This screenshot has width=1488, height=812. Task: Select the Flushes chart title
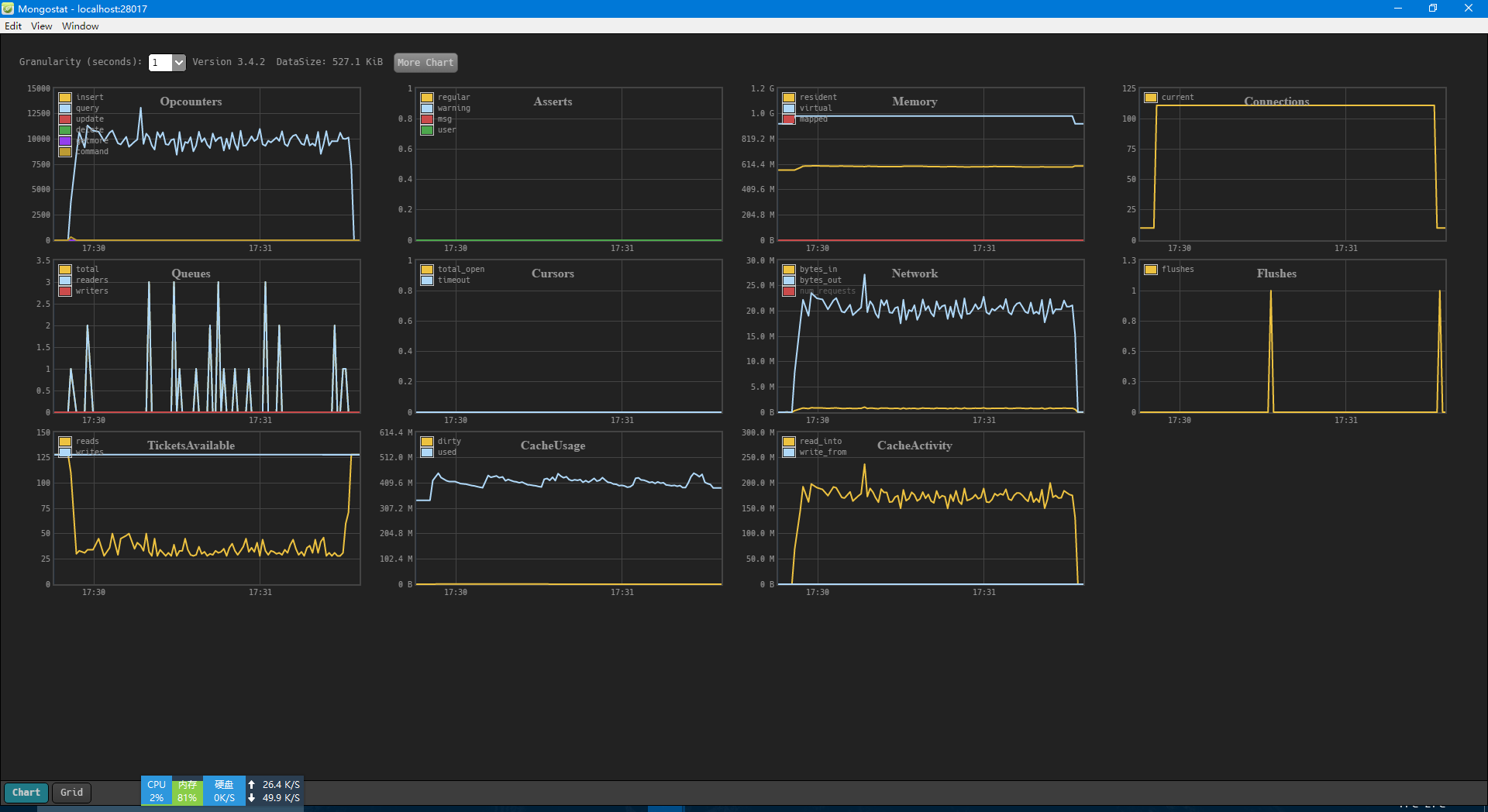[x=1276, y=274]
